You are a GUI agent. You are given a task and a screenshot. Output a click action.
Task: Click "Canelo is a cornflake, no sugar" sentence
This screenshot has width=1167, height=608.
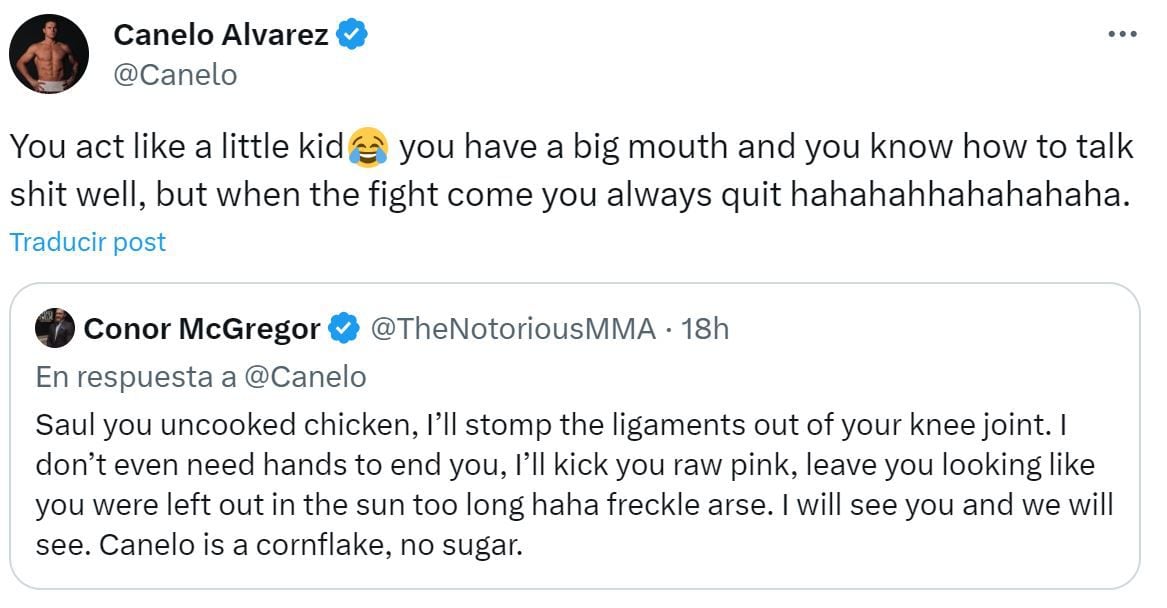(x=278, y=547)
